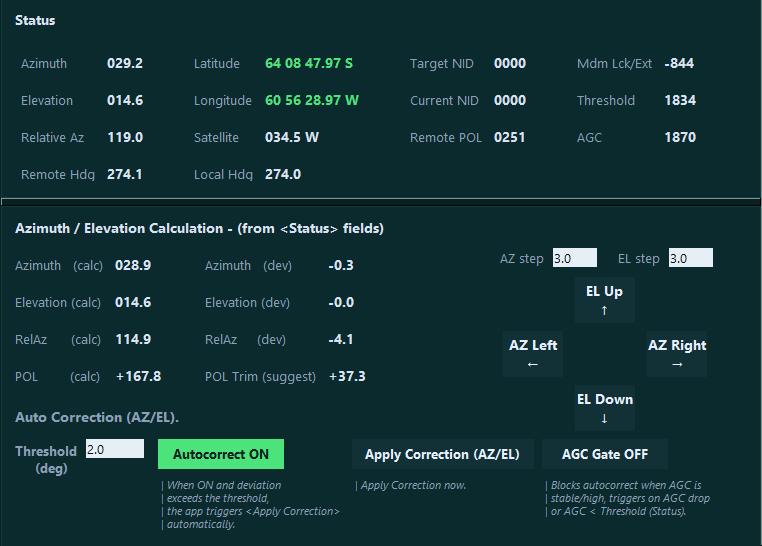Turn off the Autocorrect ON toggle
This screenshot has height=546, width=762.
221,454
